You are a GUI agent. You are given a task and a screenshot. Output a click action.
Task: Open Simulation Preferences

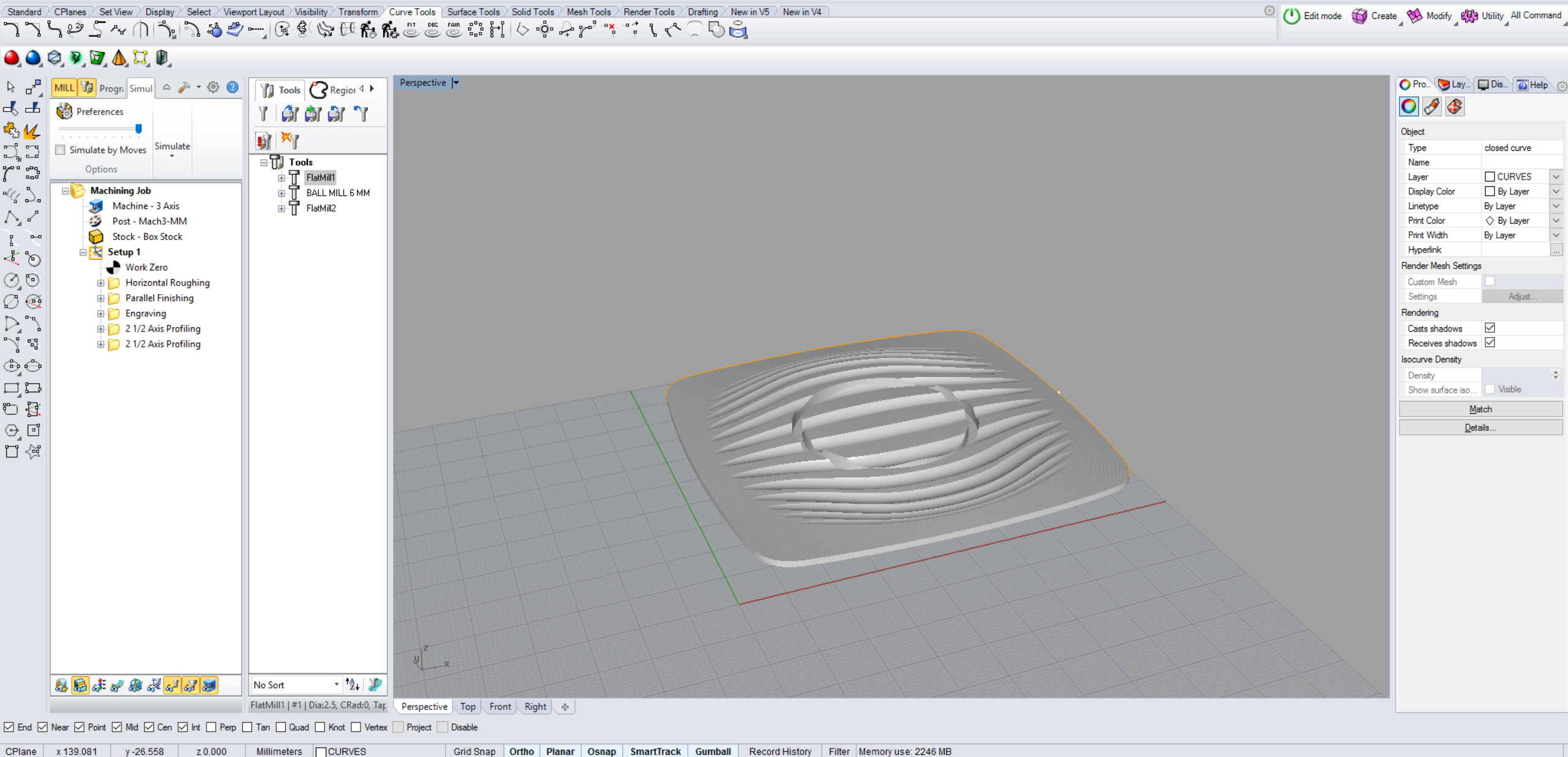pos(91,112)
